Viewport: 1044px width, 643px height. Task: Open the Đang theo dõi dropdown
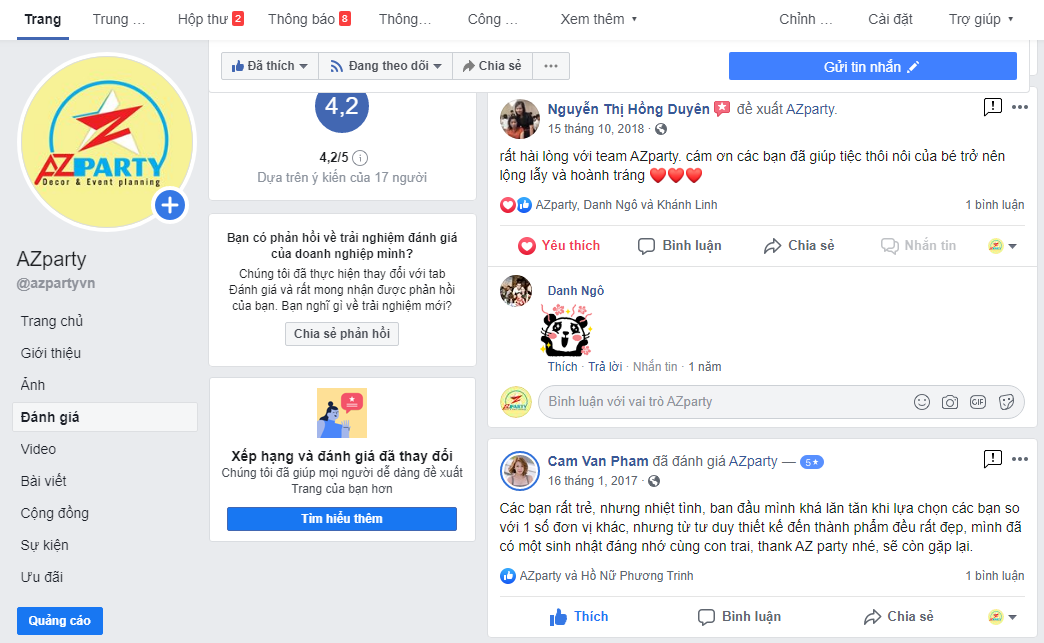coord(386,66)
